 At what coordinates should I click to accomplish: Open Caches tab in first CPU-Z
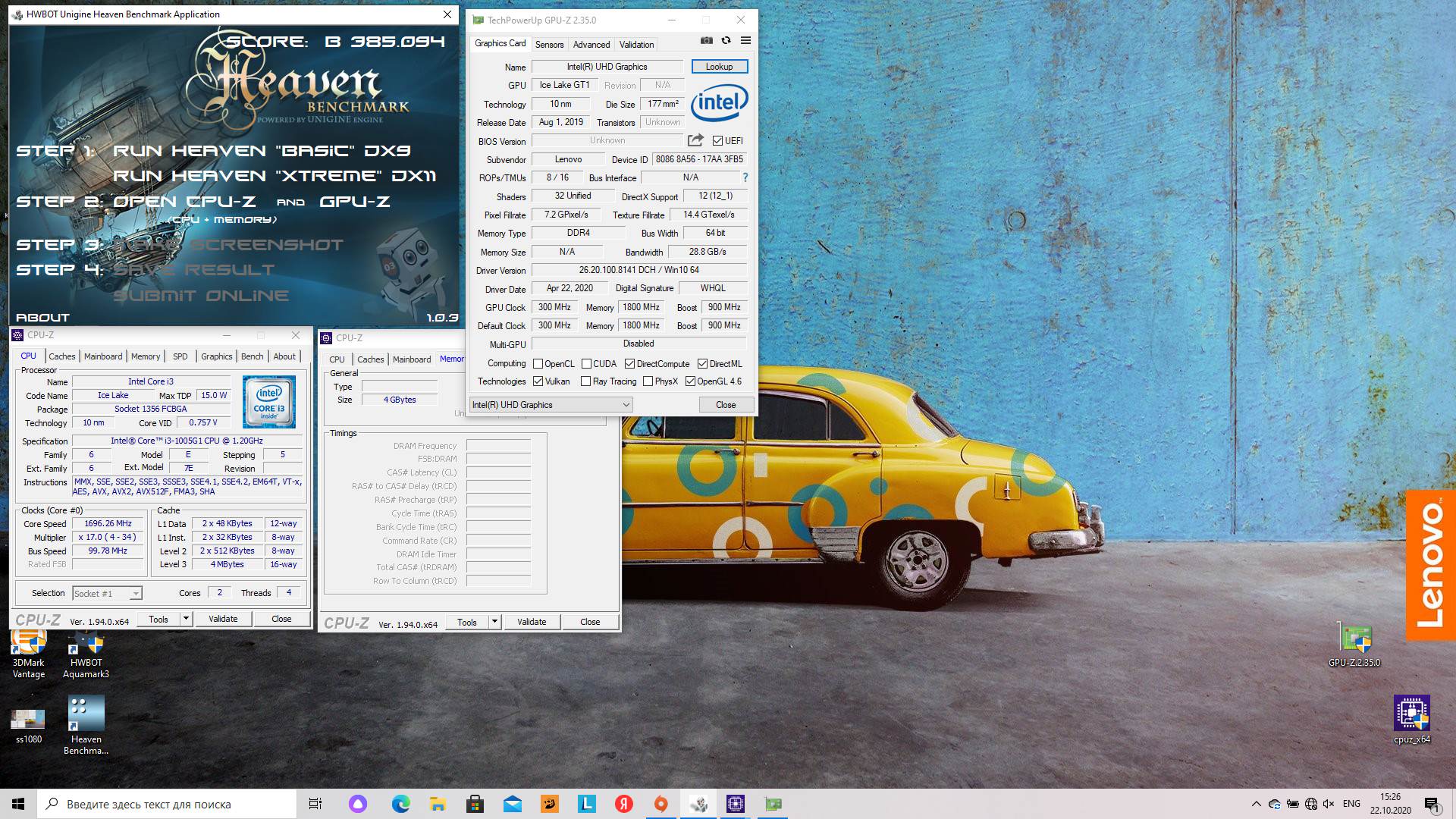coord(62,356)
